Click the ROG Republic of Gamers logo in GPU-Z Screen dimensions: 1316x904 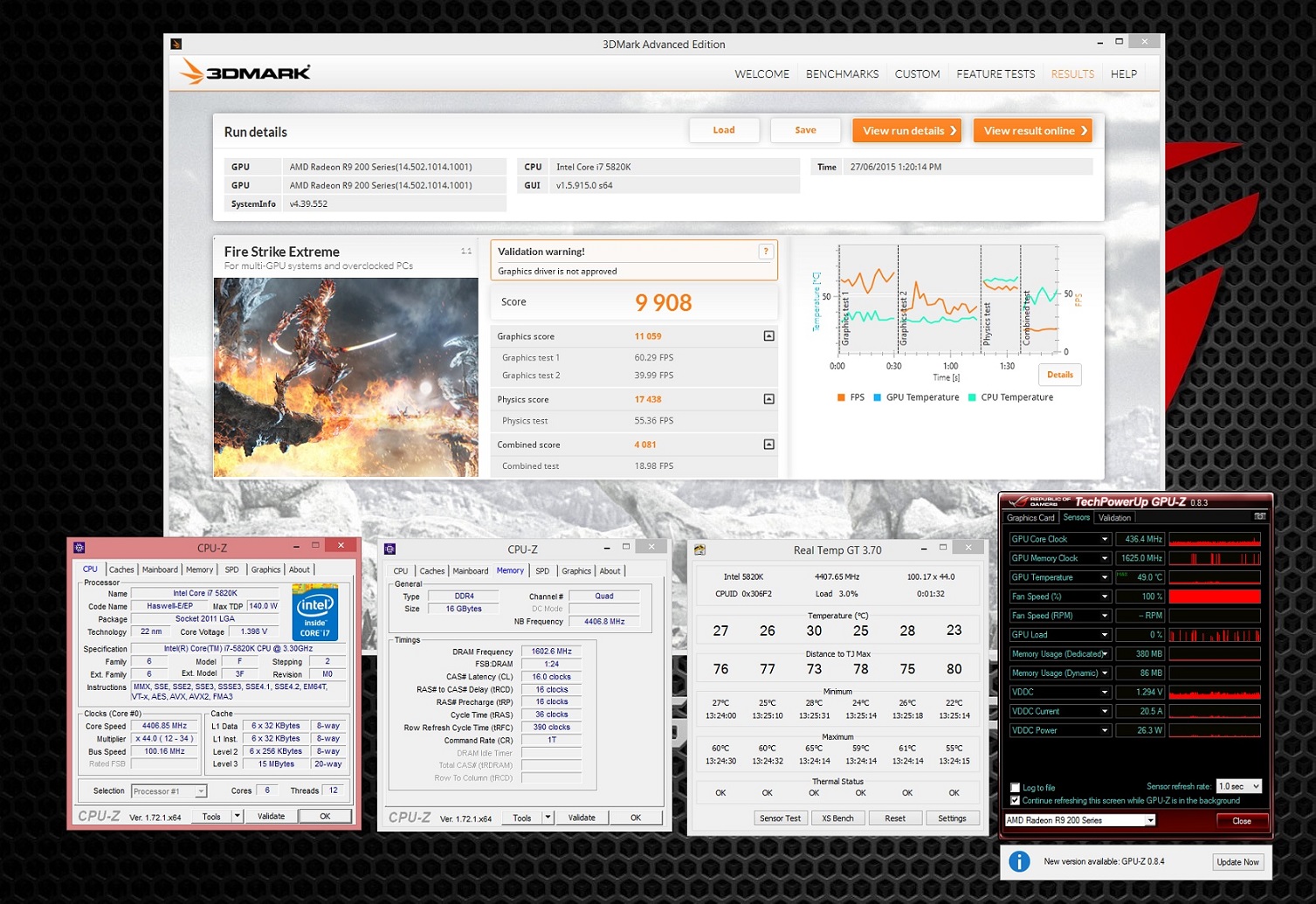point(1039,501)
